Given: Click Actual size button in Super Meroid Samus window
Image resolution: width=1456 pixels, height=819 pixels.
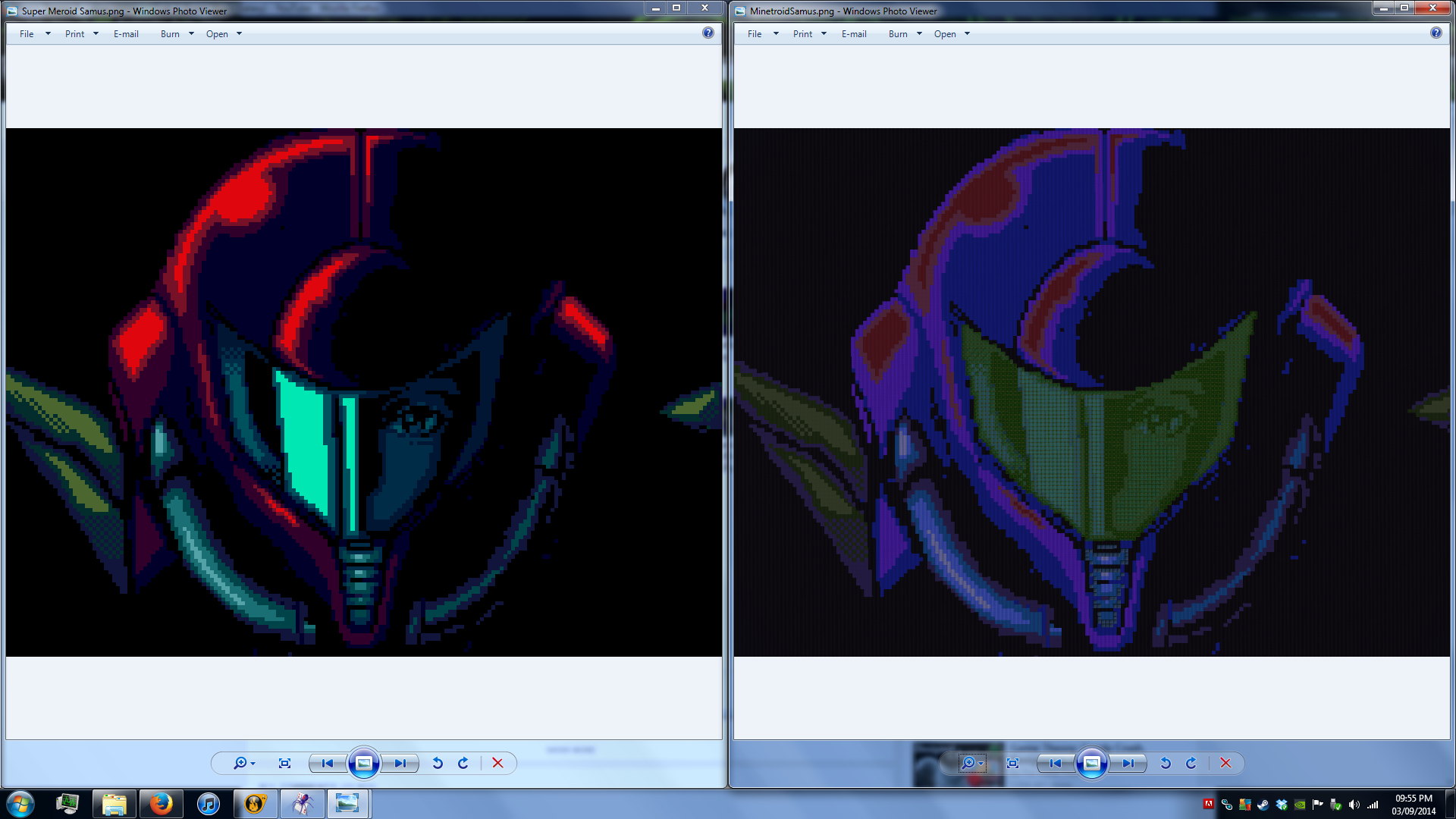Looking at the screenshot, I should pyautogui.click(x=284, y=763).
